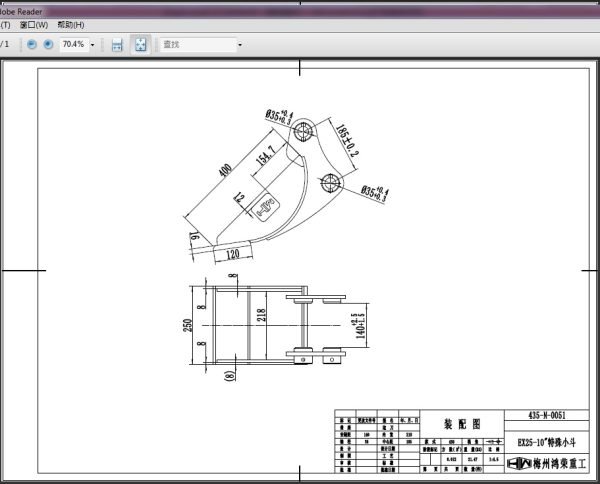The width and height of the screenshot is (600, 484).
Task: Click the fit full page icon
Action: click(140, 45)
